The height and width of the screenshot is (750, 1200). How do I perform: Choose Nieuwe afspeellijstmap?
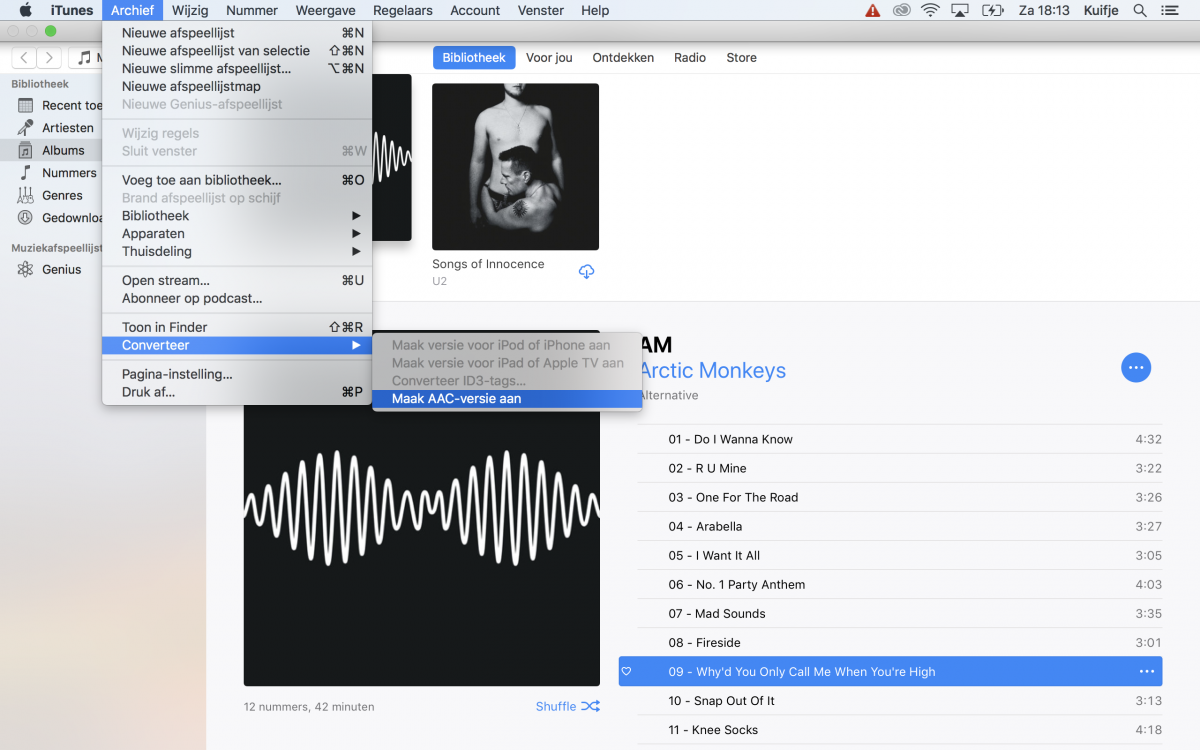[237, 87]
